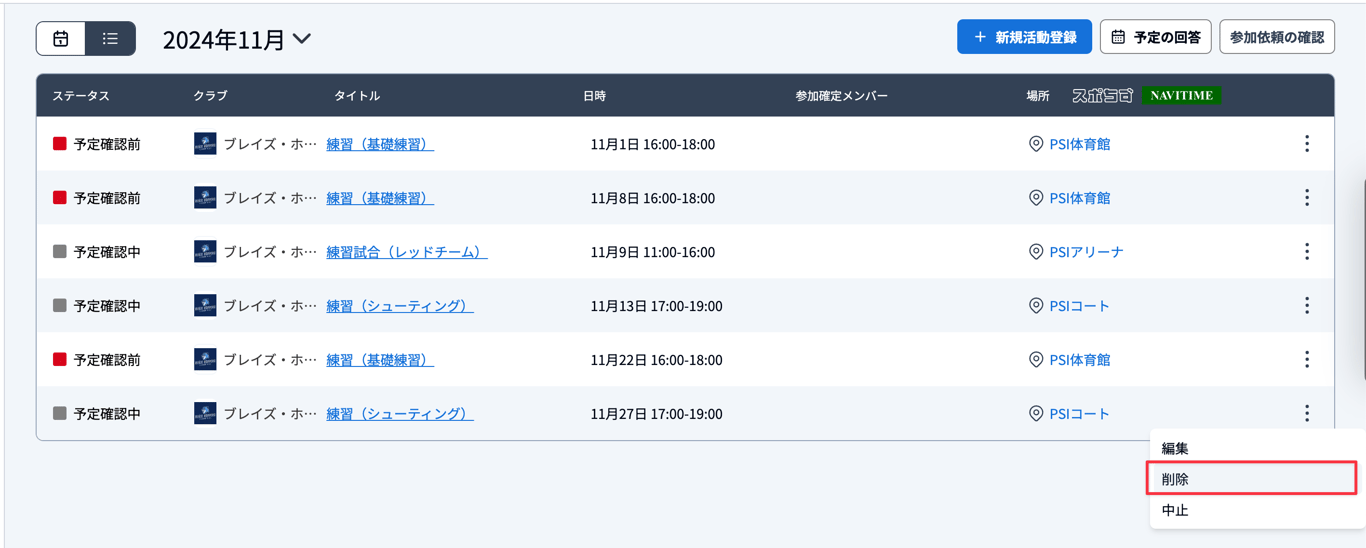Open 予定の回答 button
This screenshot has height=548, width=1366.
1155,37
